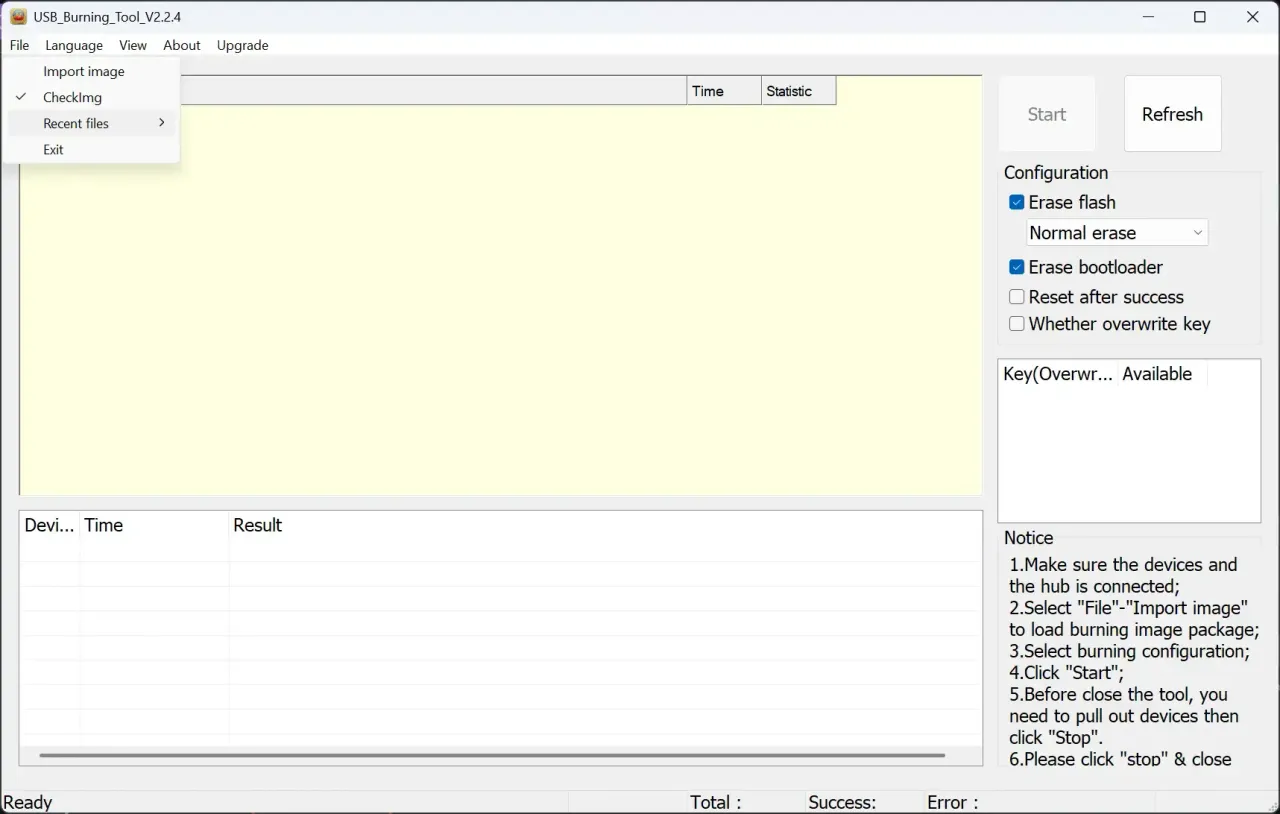This screenshot has height=814, width=1280.
Task: Open the Upgrade menu
Action: pos(243,45)
